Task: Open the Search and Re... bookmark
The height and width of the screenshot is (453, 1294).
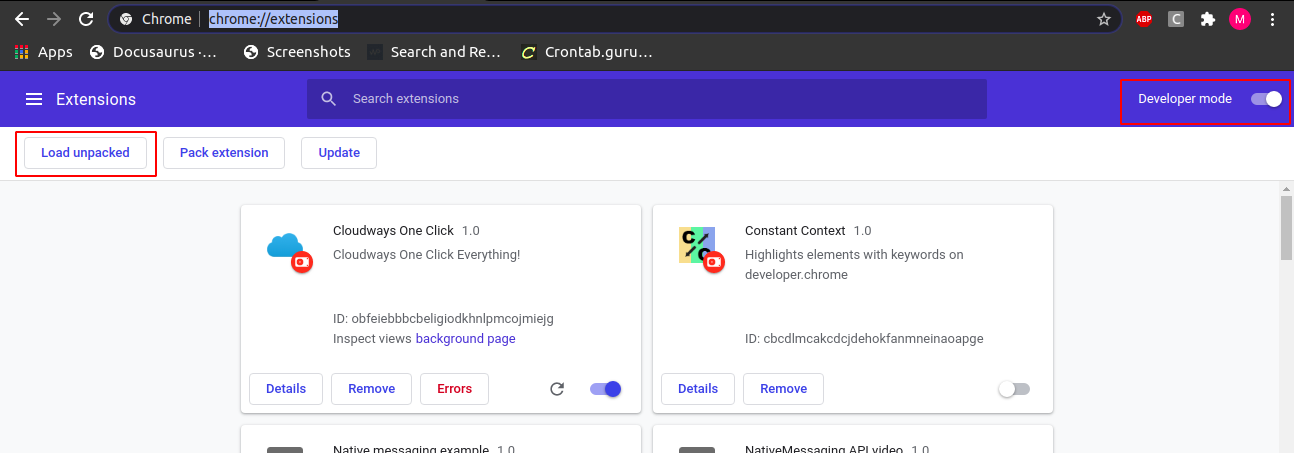Action: [434, 52]
